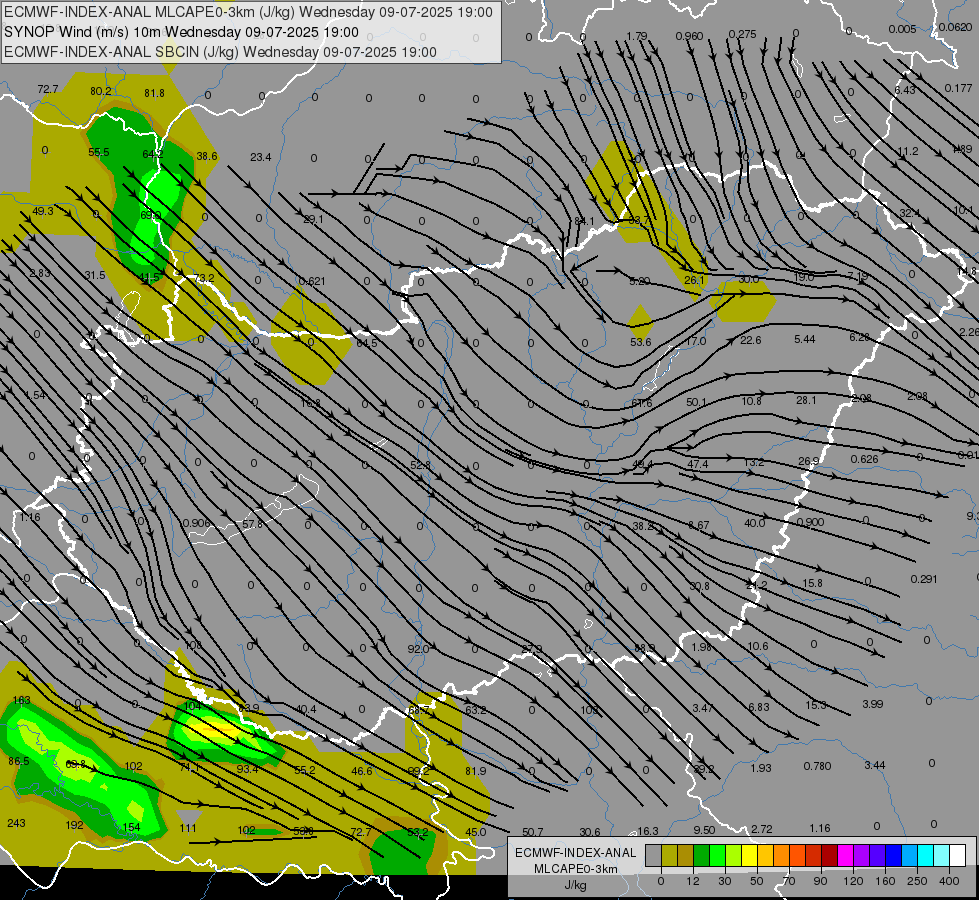Click the map value 23.4
979x900 pixels.
(260, 157)
